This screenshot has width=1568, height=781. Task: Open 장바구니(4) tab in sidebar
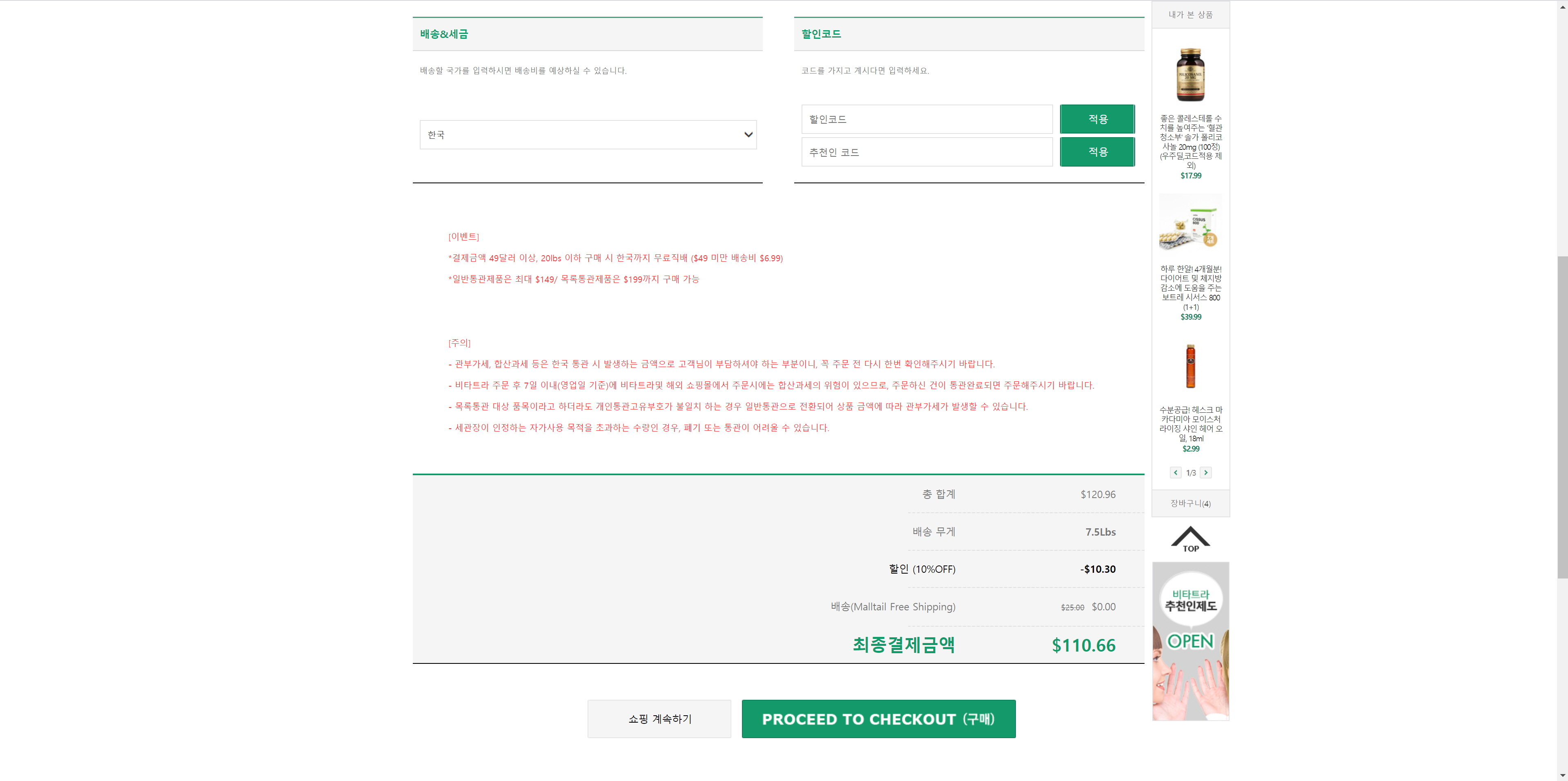tap(1190, 503)
